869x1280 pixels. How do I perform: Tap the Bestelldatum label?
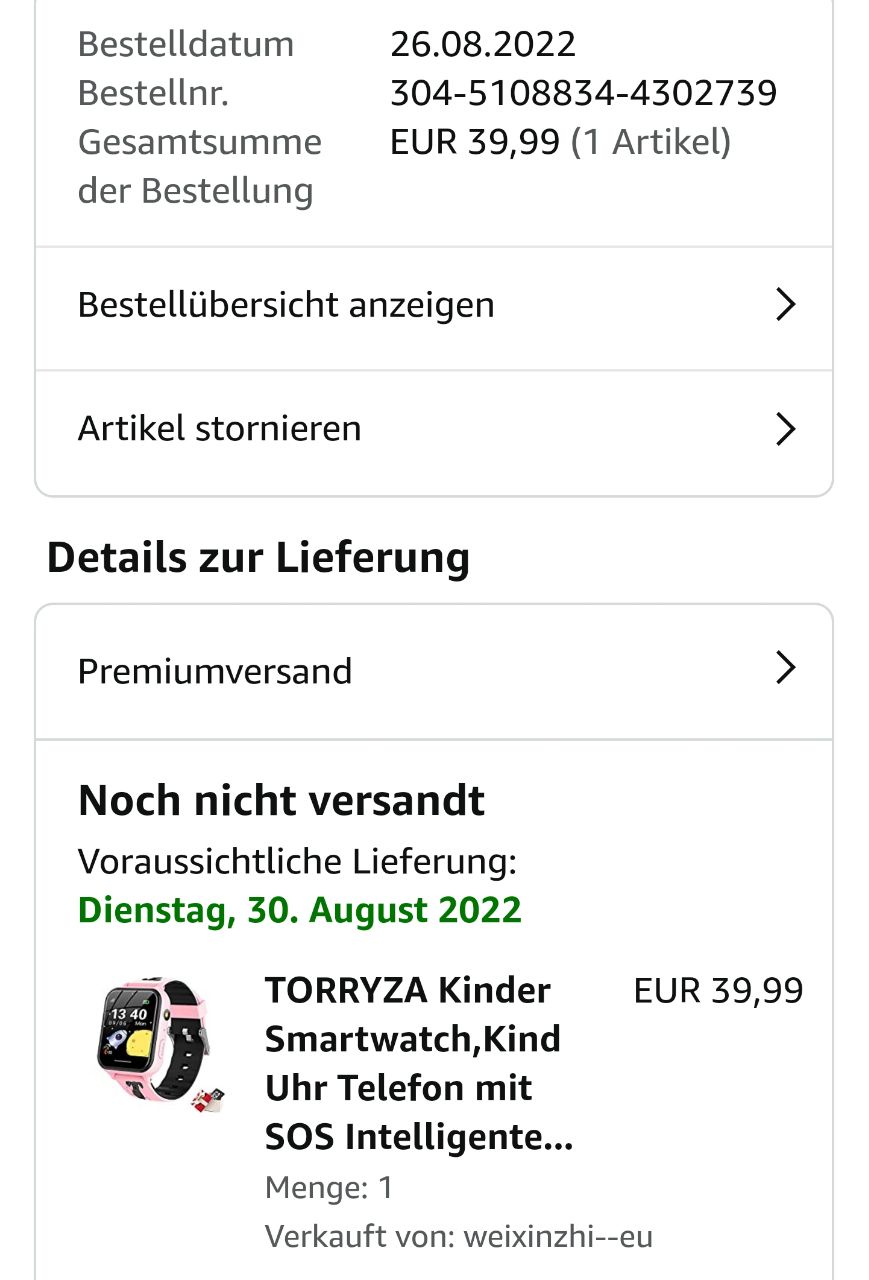pos(186,44)
